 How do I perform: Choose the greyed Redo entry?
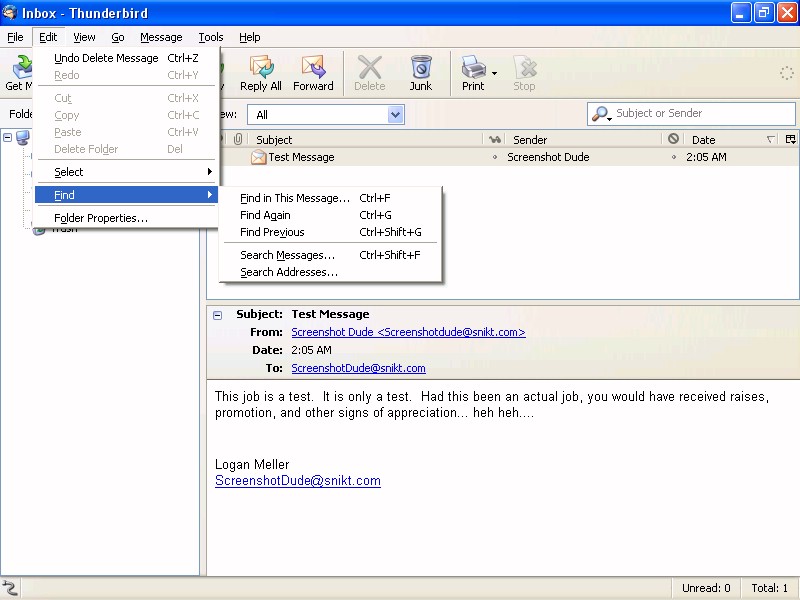tap(128, 75)
